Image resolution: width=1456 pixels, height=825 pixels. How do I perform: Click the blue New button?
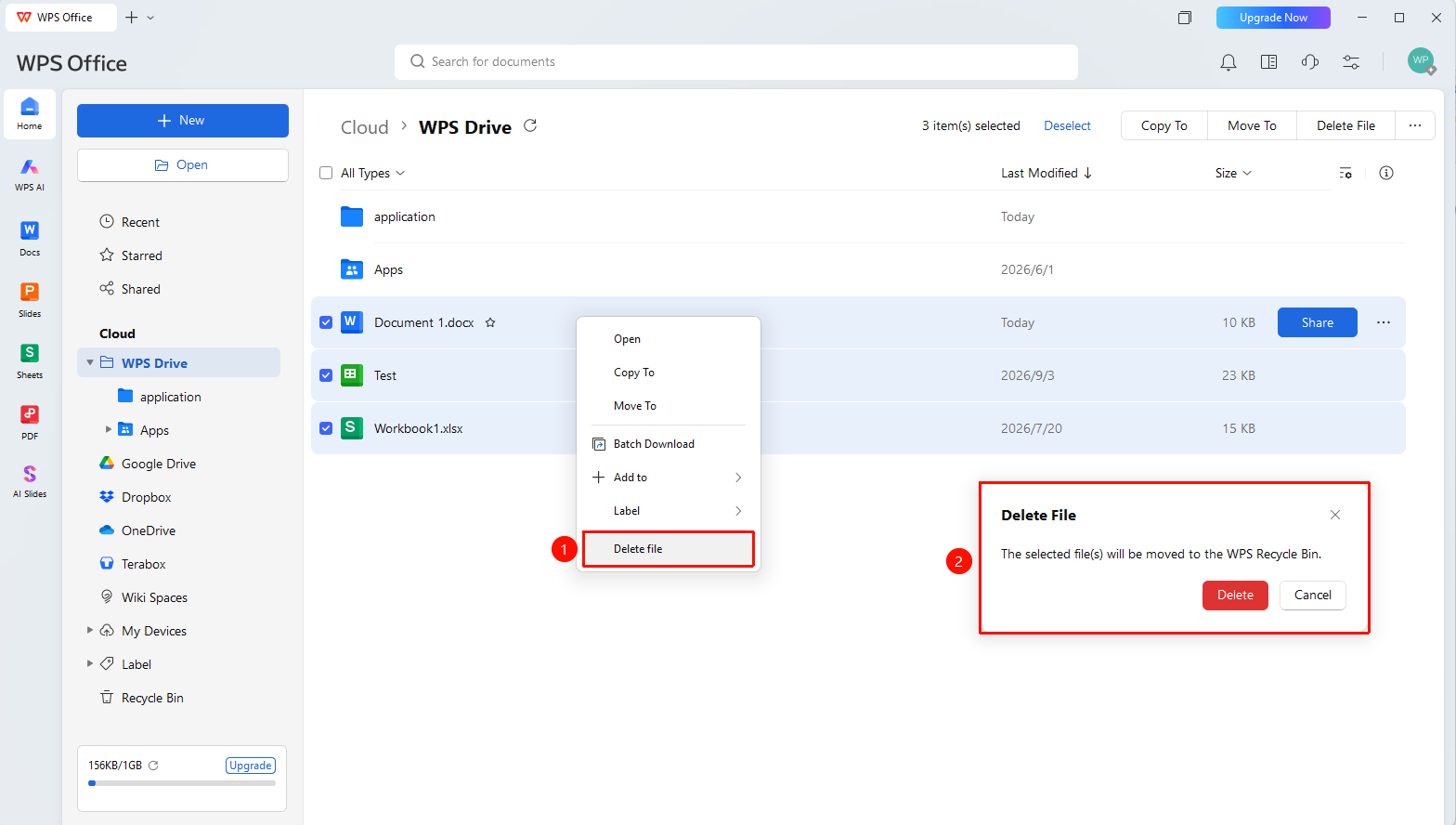click(x=183, y=121)
